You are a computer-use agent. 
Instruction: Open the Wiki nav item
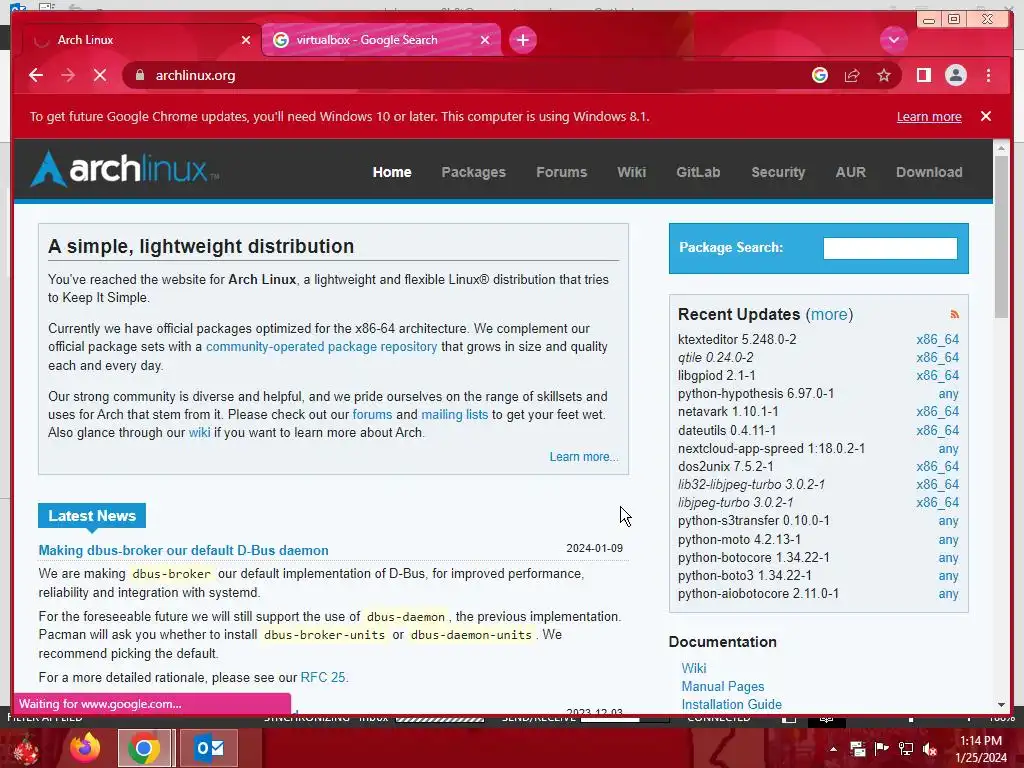coord(632,172)
